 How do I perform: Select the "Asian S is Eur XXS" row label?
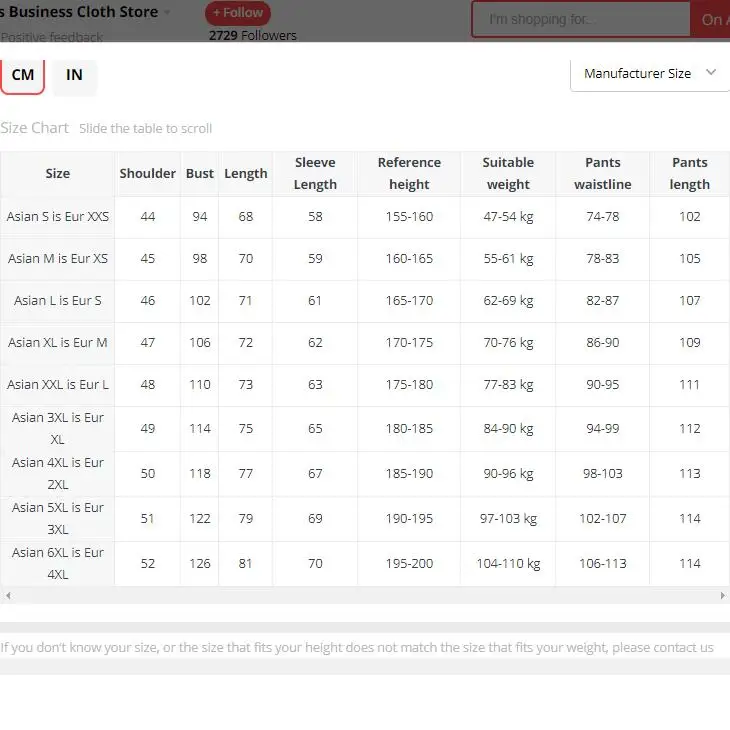tap(58, 217)
